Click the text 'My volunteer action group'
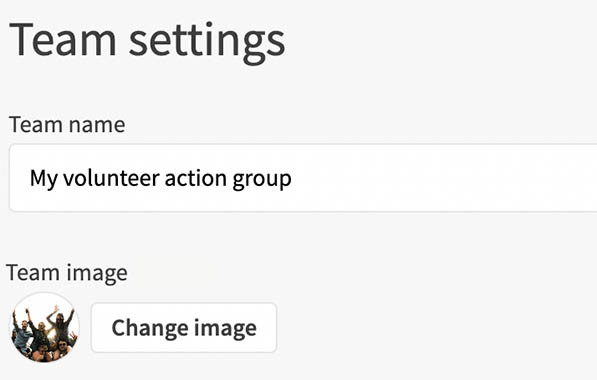The width and height of the screenshot is (597, 380). point(161,179)
